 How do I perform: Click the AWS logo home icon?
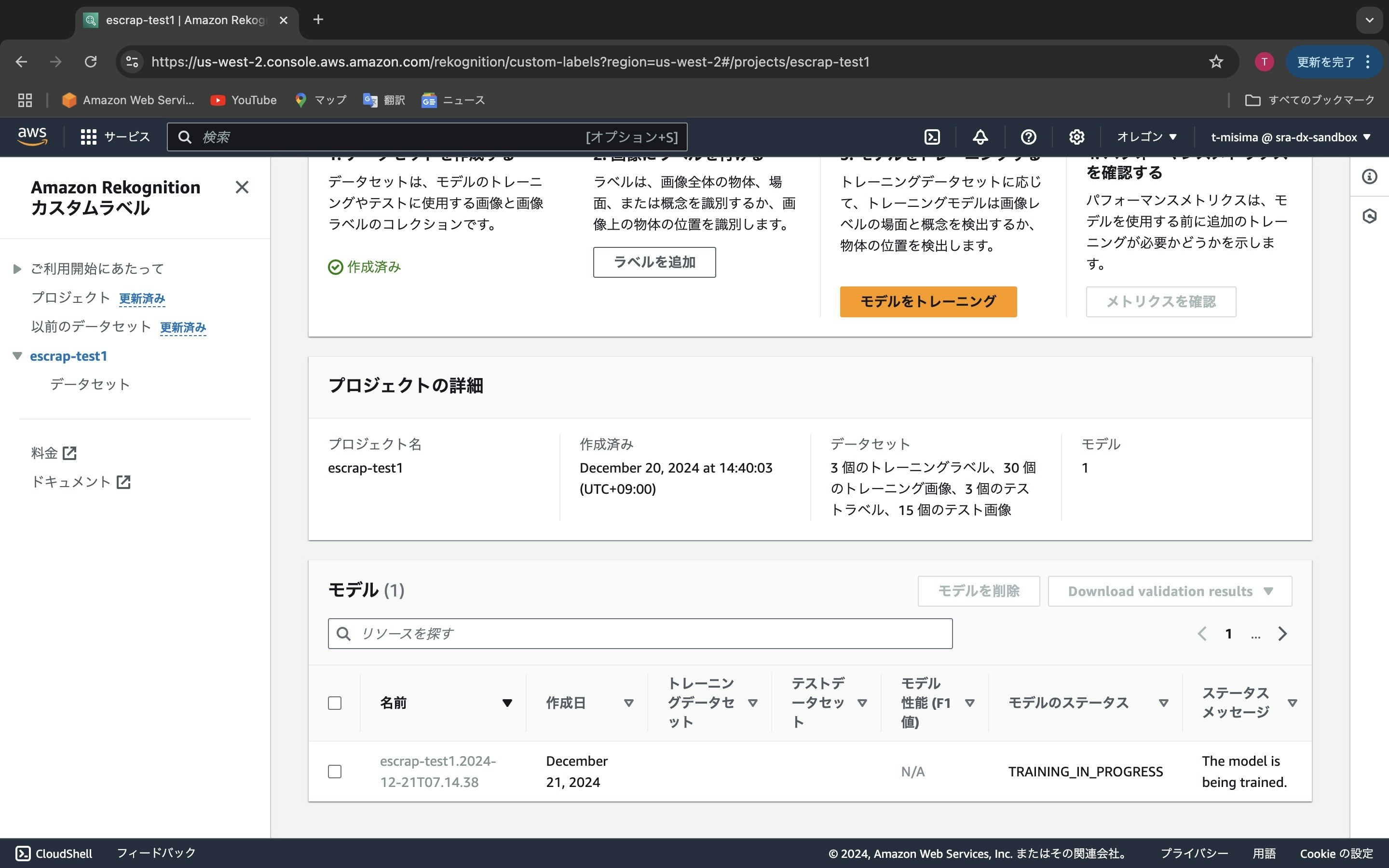32,136
